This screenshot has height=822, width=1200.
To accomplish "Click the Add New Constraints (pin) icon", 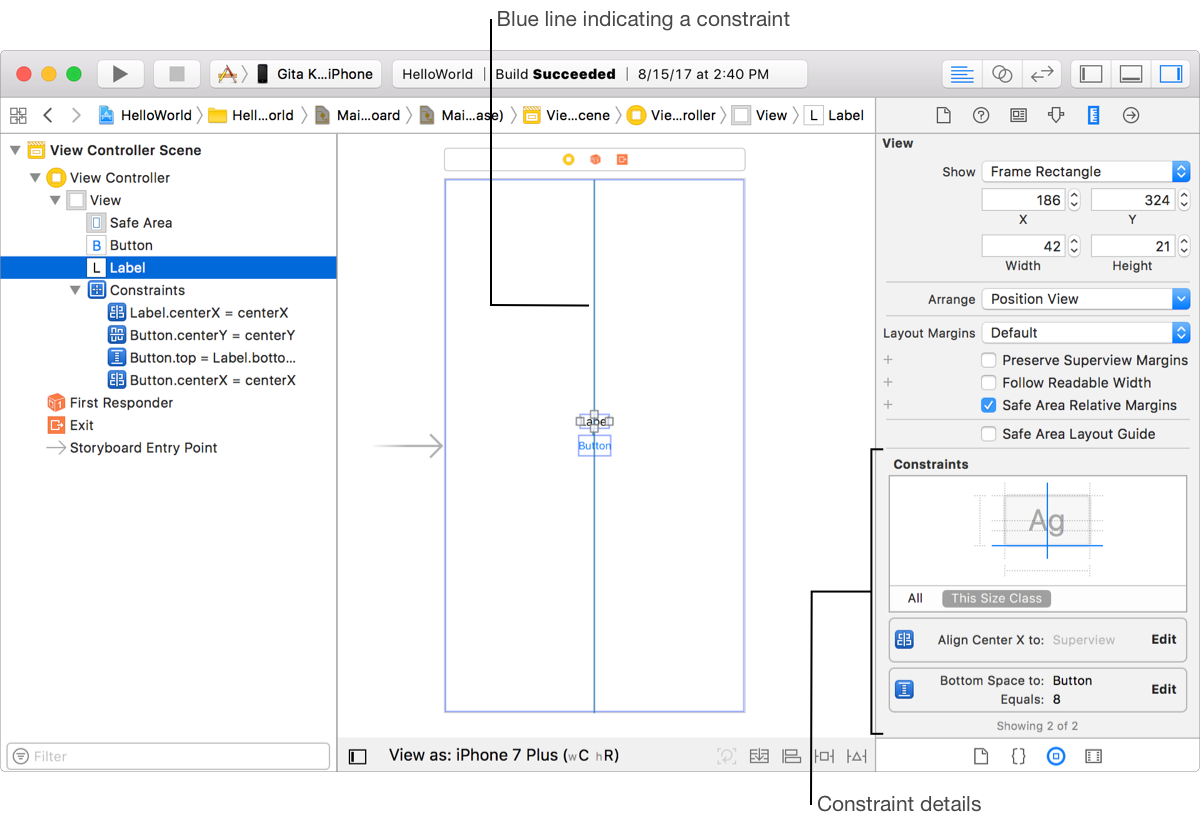I will (824, 756).
